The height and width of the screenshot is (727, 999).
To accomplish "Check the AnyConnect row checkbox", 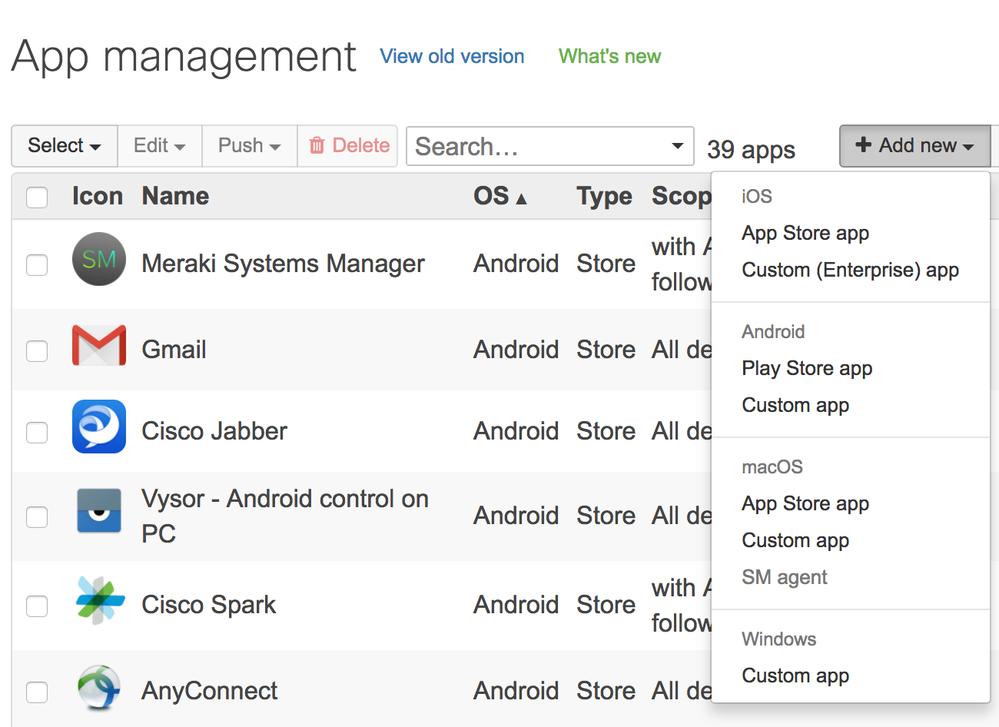I will pos(37,692).
